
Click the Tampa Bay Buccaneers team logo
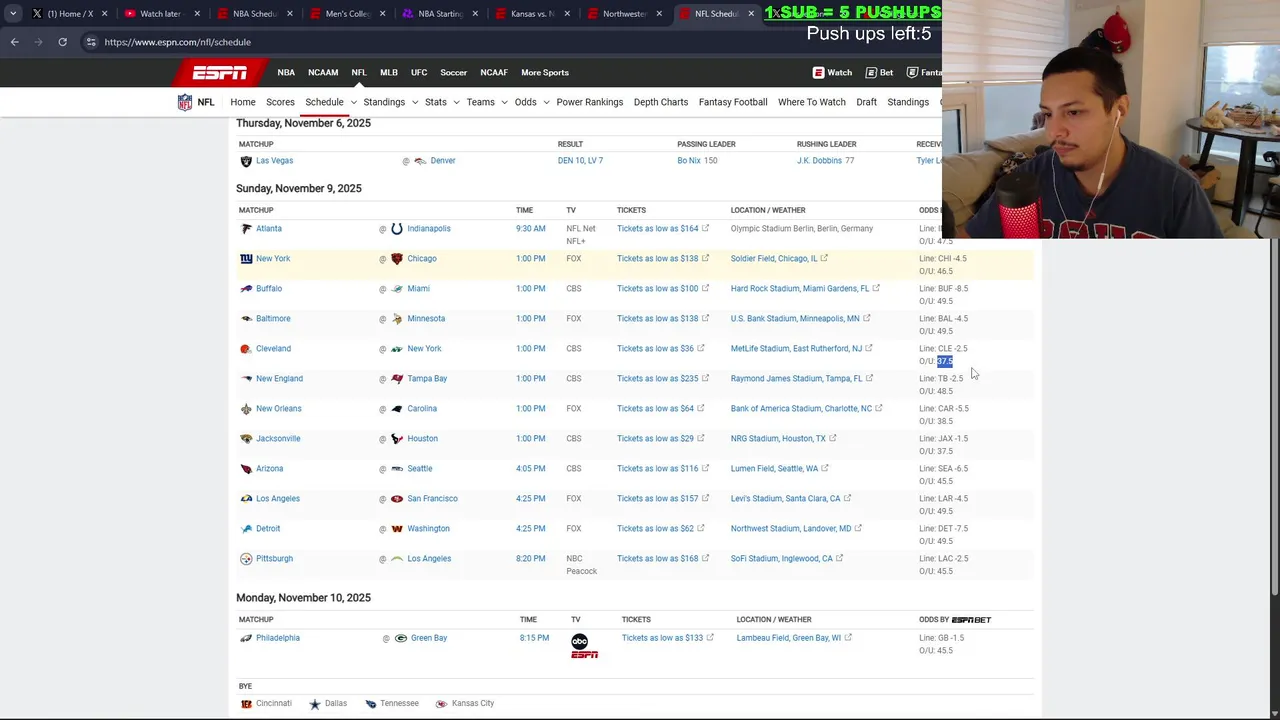coord(397,379)
